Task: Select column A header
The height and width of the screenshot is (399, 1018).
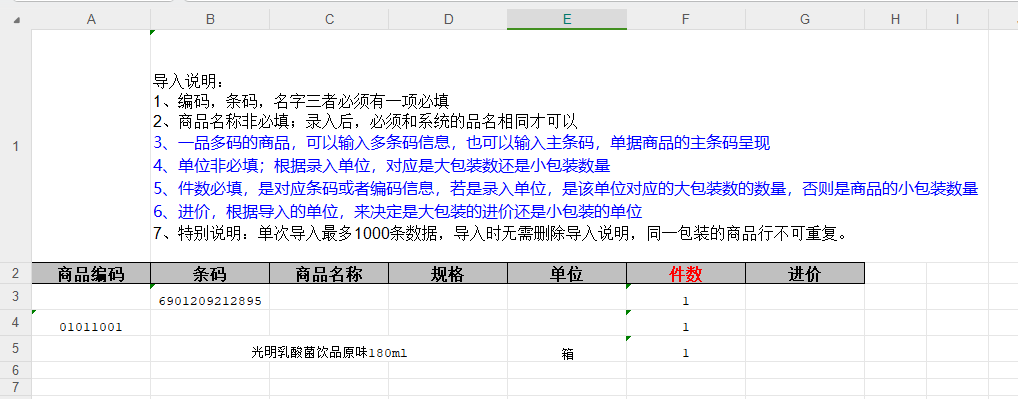Action: tap(91, 19)
